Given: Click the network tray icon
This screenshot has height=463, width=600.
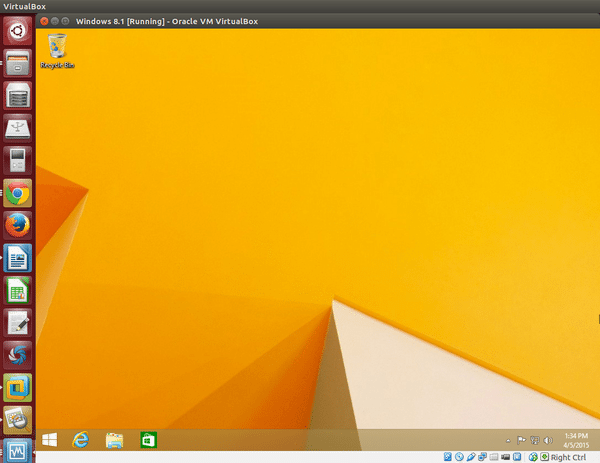Looking at the screenshot, I should (535, 440).
